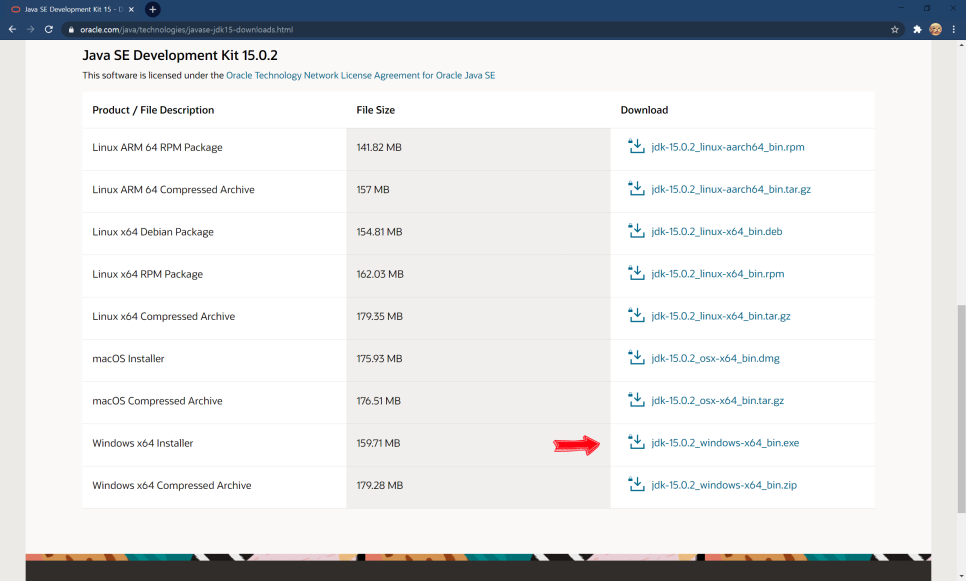Go back with the browser back arrow
The height and width of the screenshot is (581, 966).
pos(12,29)
